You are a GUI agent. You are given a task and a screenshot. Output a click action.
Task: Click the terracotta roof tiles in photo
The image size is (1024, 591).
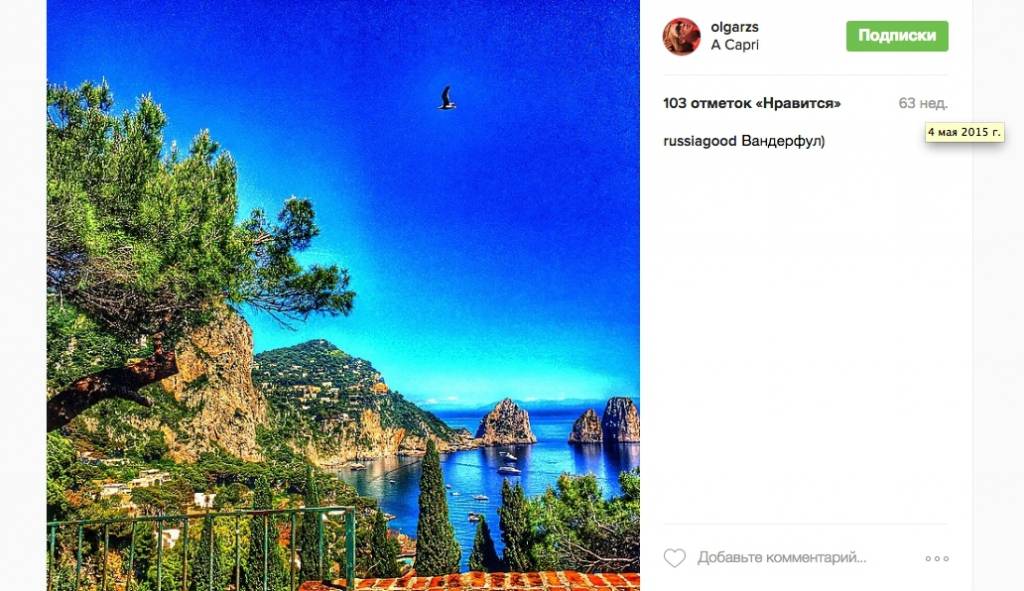click(x=469, y=581)
